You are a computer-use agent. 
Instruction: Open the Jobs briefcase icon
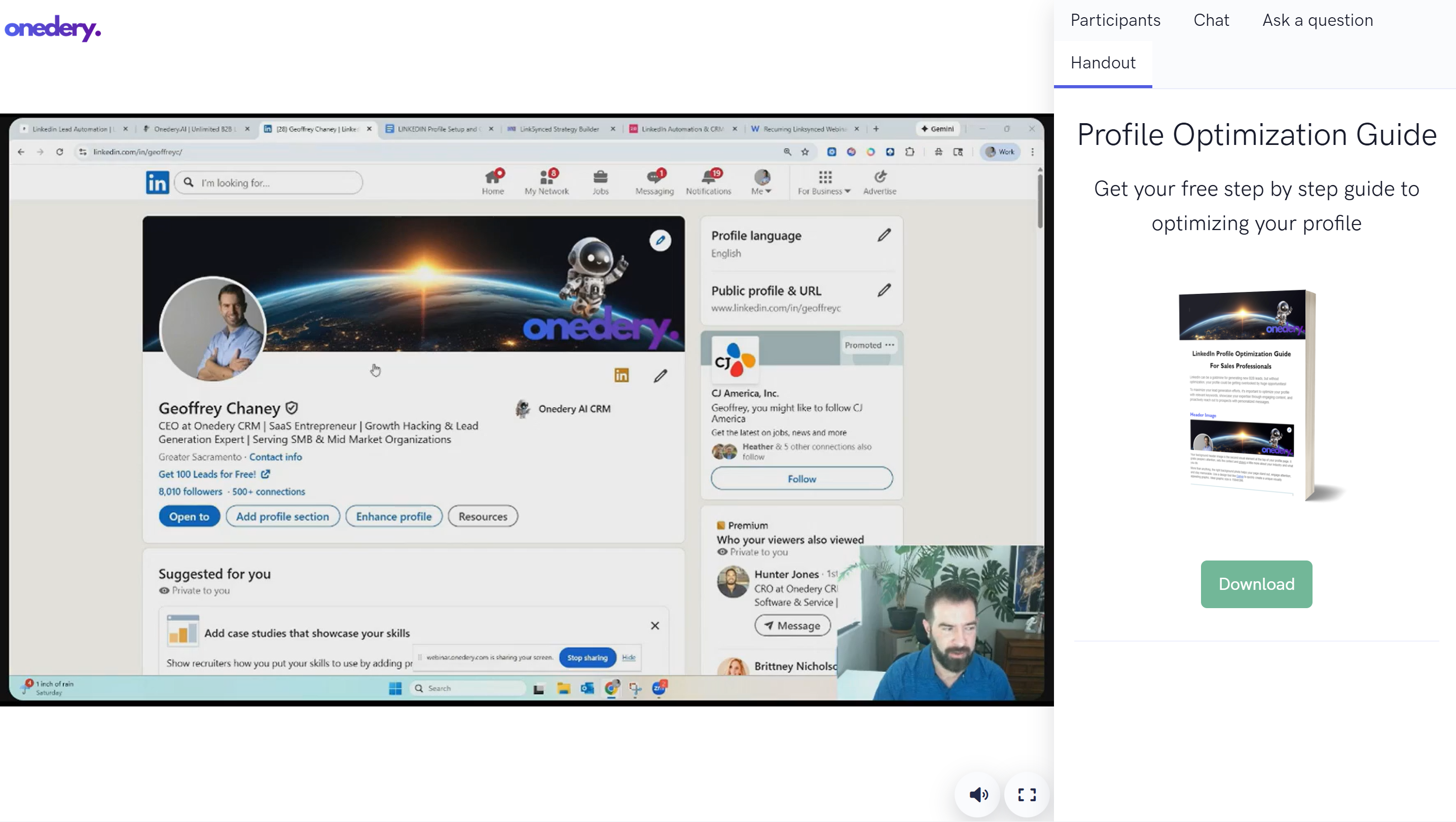(600, 182)
